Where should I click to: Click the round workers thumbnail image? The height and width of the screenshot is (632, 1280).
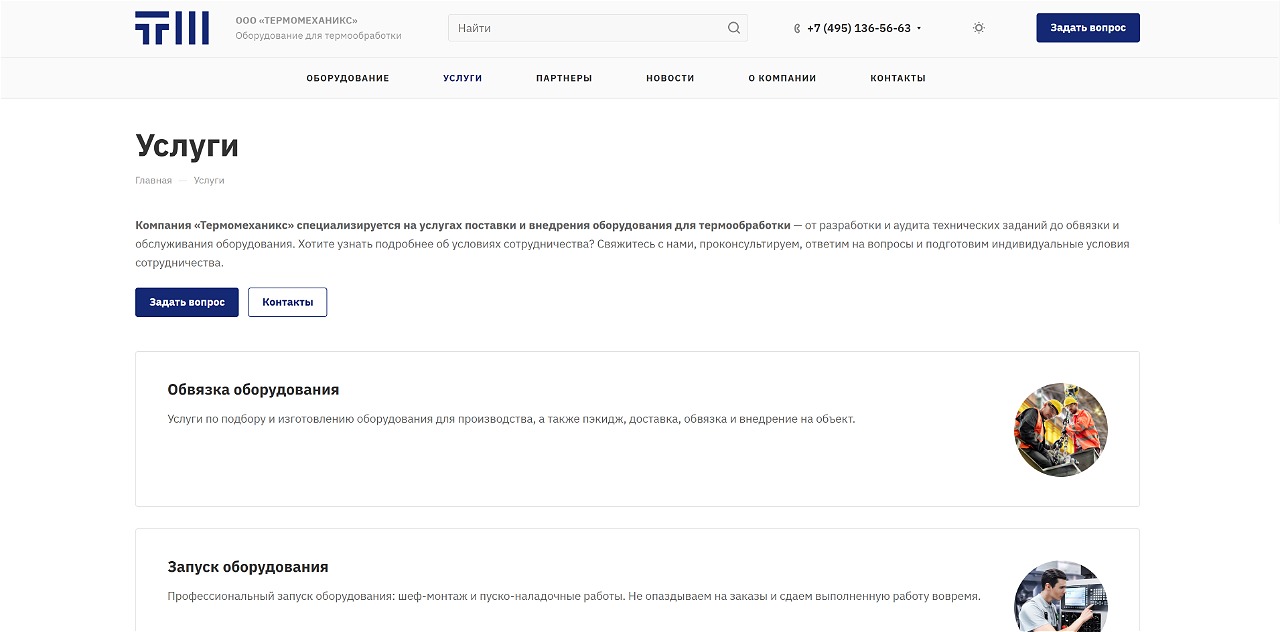coord(1061,430)
